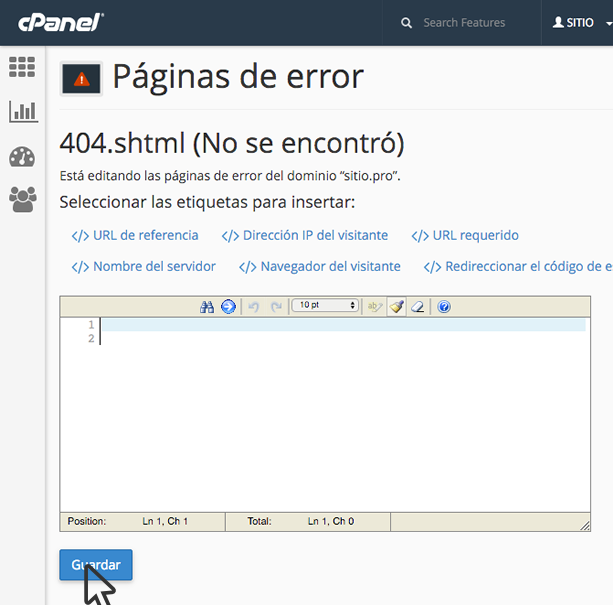
Task: Click the eraser icon in editor toolbar
Action: pyautogui.click(x=419, y=306)
